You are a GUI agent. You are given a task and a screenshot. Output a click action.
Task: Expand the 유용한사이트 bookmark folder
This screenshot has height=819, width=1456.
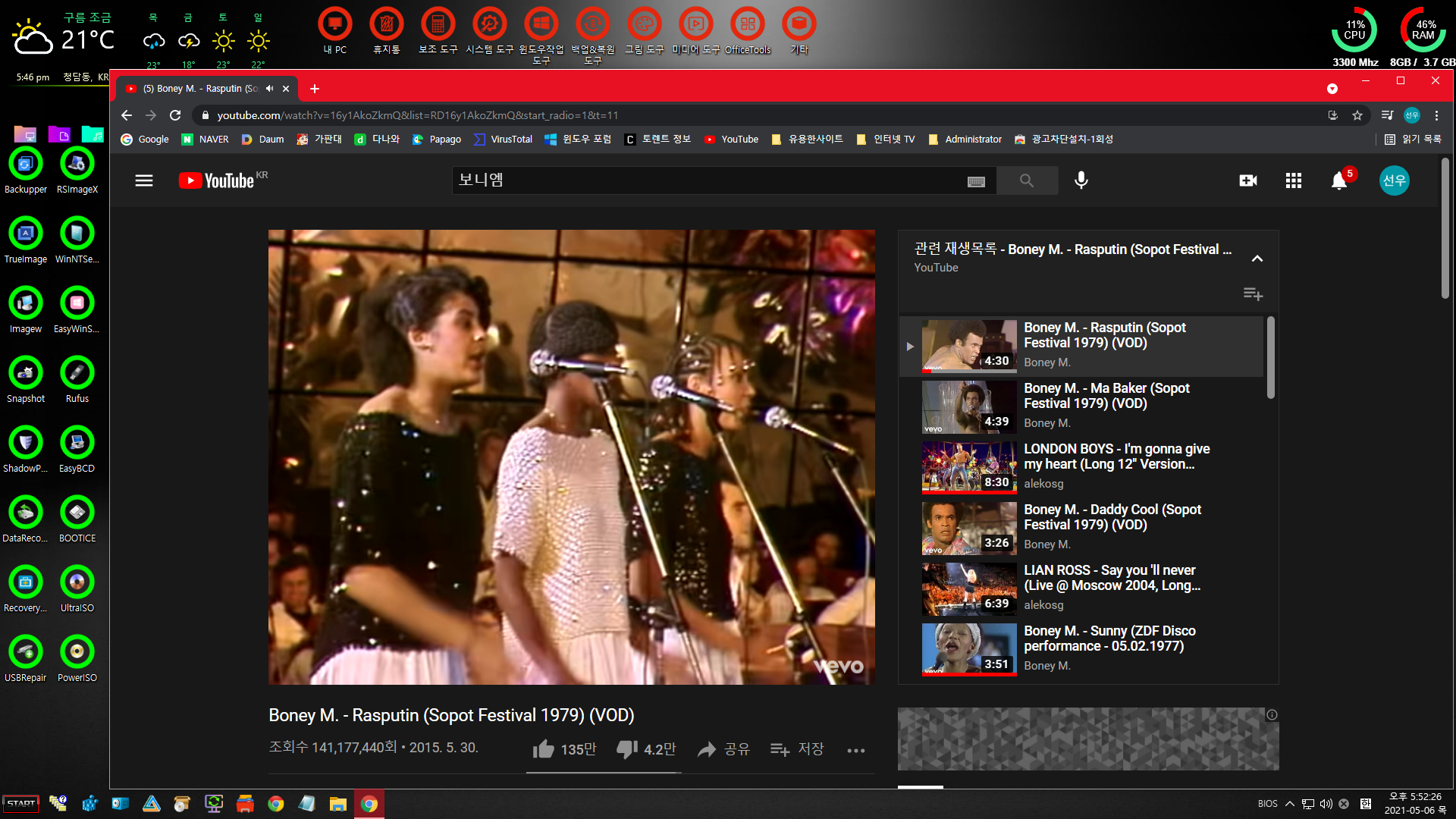807,140
